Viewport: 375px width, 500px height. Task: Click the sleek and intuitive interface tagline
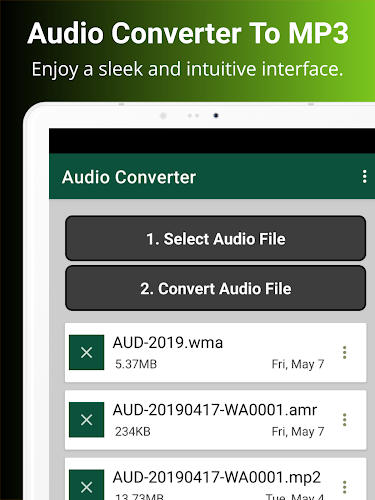(187, 69)
